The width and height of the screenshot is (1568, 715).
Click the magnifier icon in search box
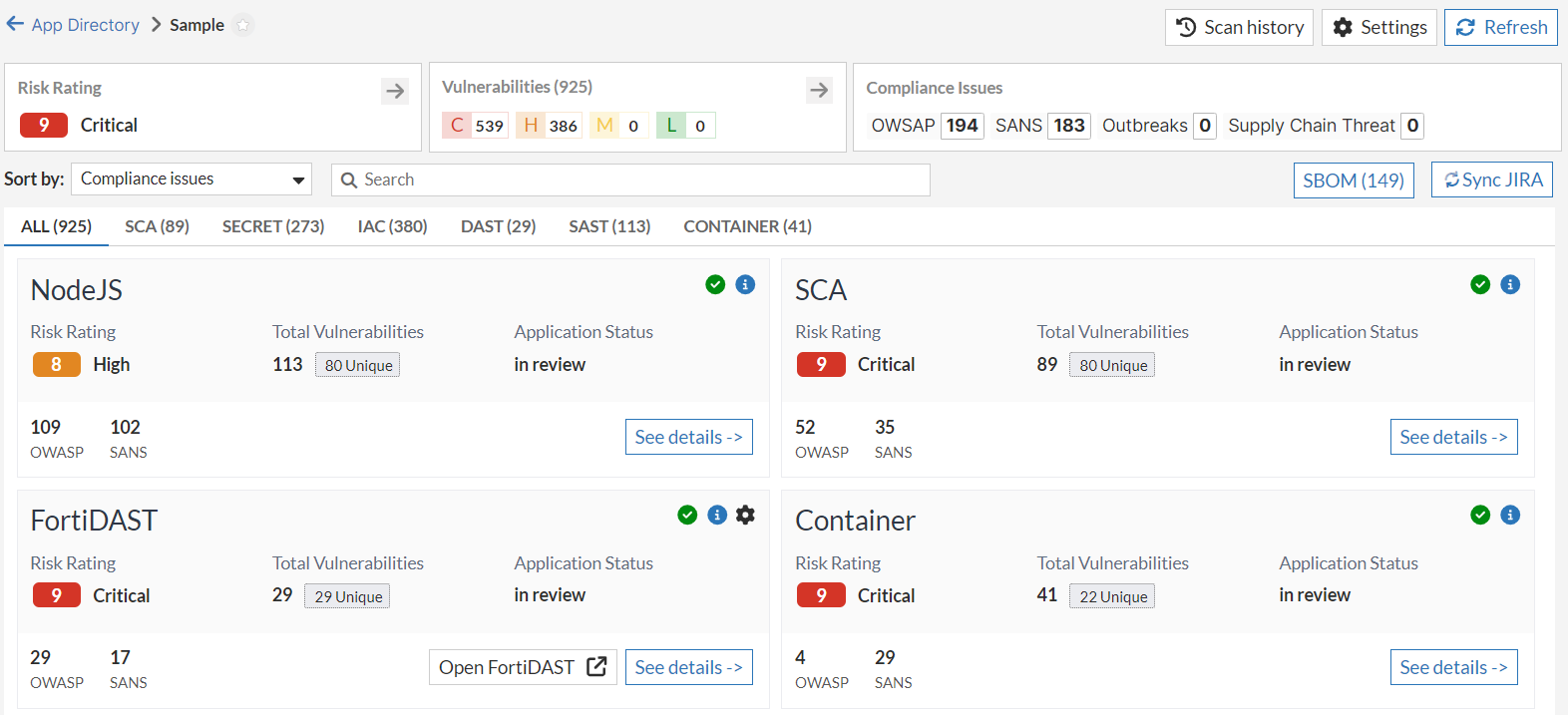pos(349,180)
